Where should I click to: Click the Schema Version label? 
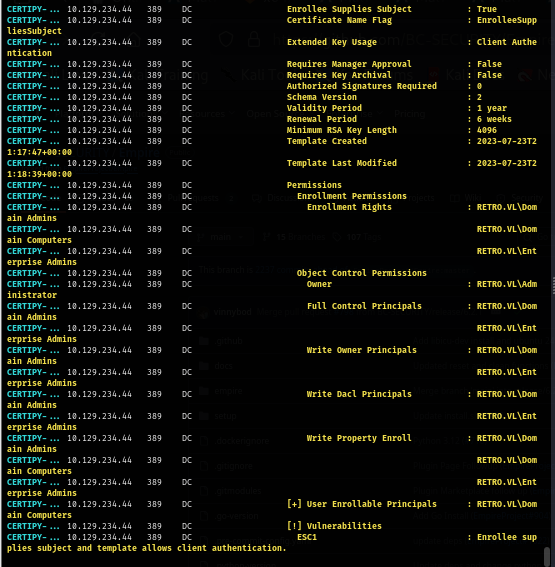point(322,97)
